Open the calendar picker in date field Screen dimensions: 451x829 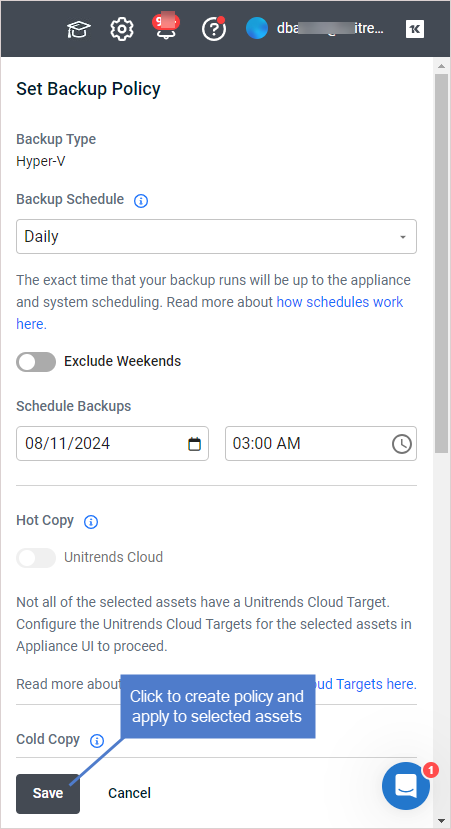[x=195, y=444]
